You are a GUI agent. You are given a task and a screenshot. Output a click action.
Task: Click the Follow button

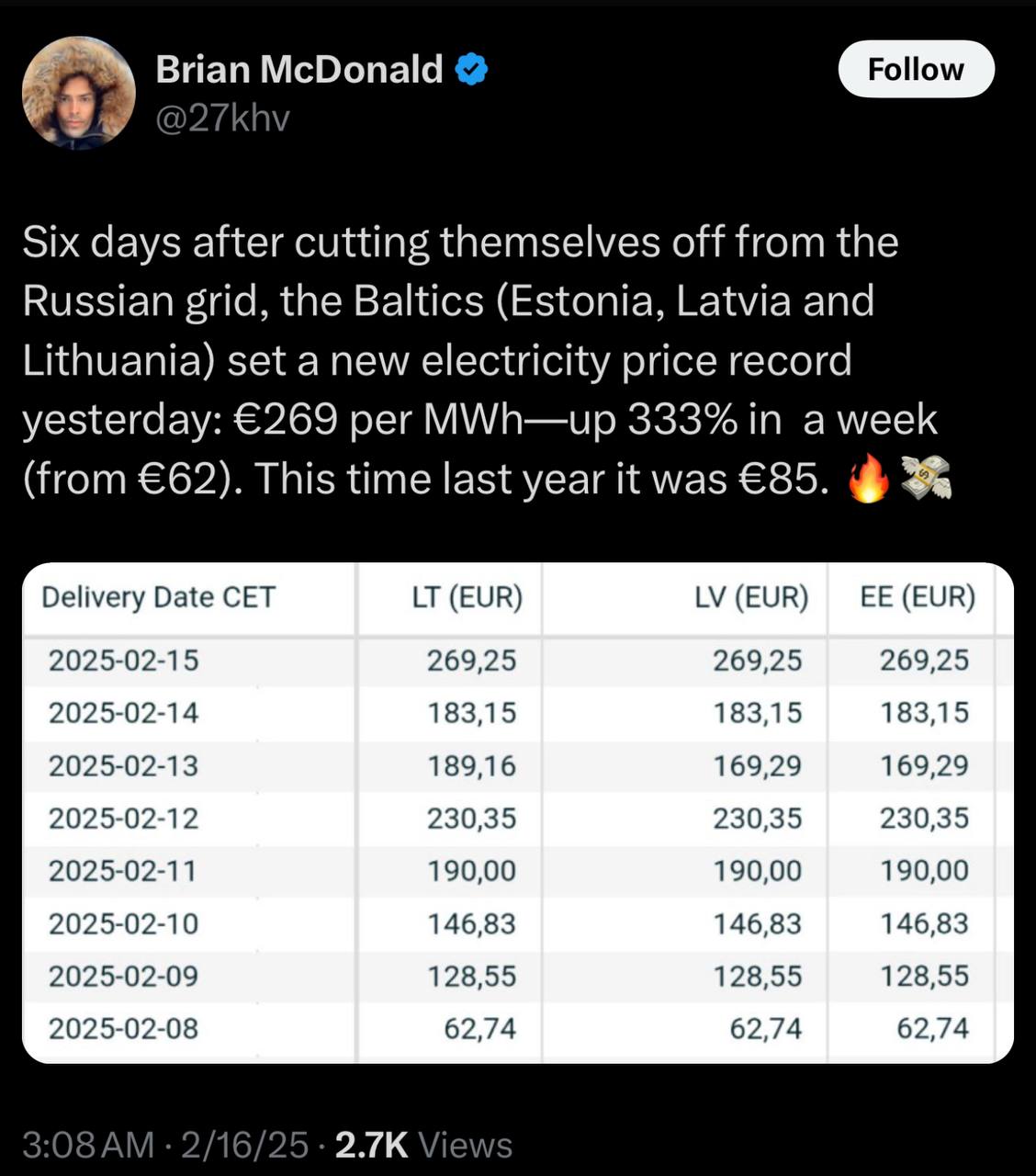[x=916, y=69]
